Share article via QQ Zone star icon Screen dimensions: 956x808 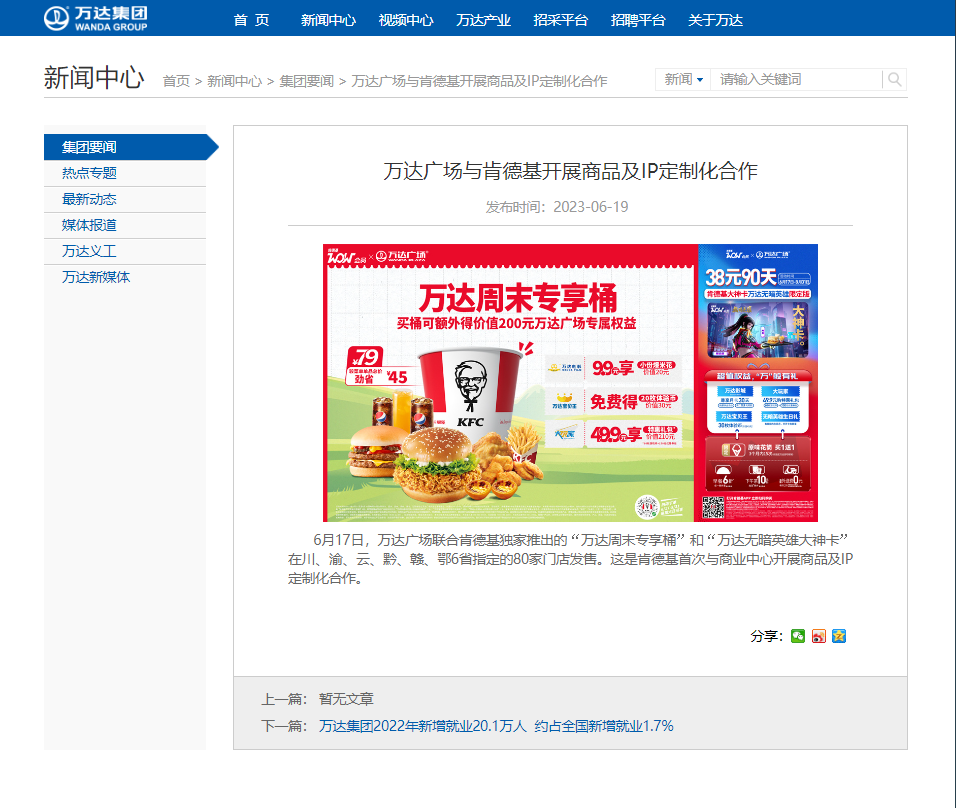[839, 636]
